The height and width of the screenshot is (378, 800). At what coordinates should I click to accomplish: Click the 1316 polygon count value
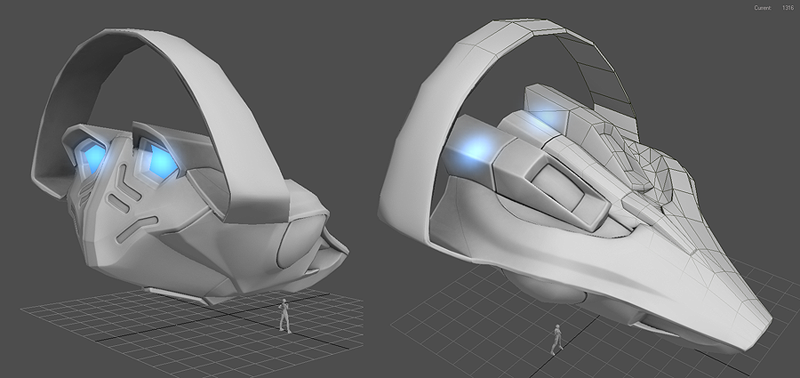(788, 8)
